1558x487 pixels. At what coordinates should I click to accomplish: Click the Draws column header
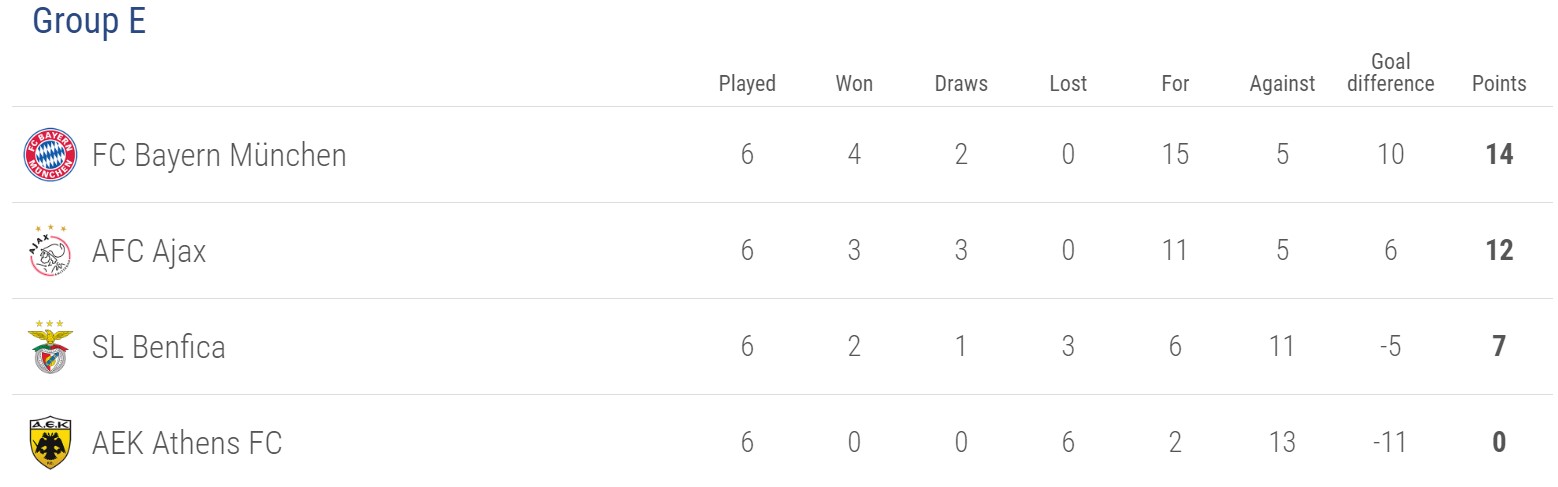961,83
